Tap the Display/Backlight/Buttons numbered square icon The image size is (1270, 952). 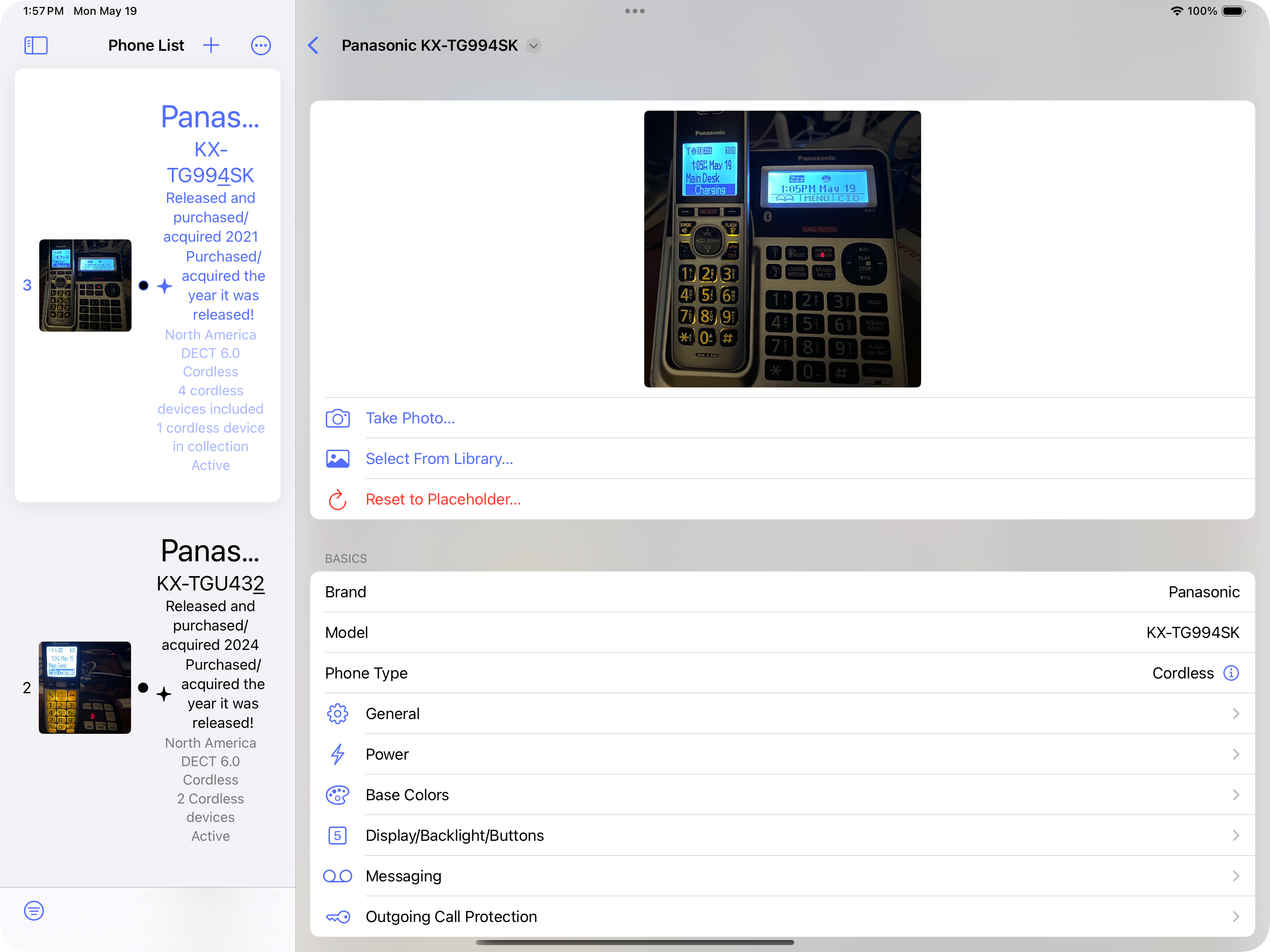click(338, 835)
